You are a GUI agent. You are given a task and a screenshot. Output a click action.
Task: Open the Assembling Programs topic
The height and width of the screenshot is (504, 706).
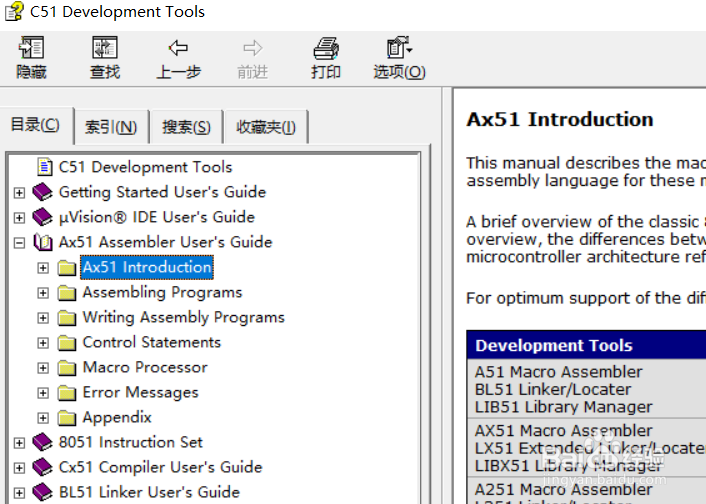pos(162,293)
